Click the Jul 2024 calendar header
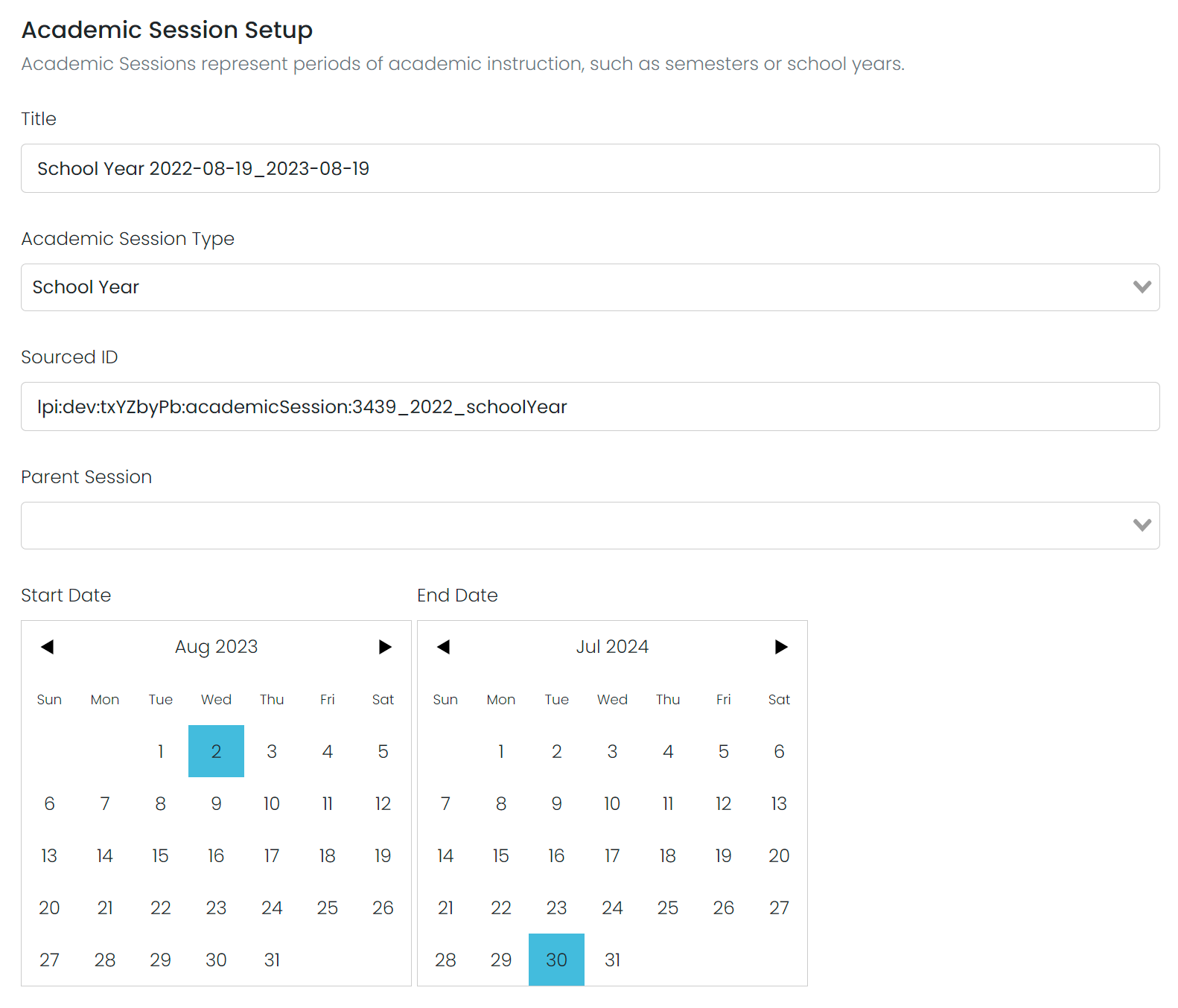This screenshot has height=1008, width=1178. pos(612,646)
